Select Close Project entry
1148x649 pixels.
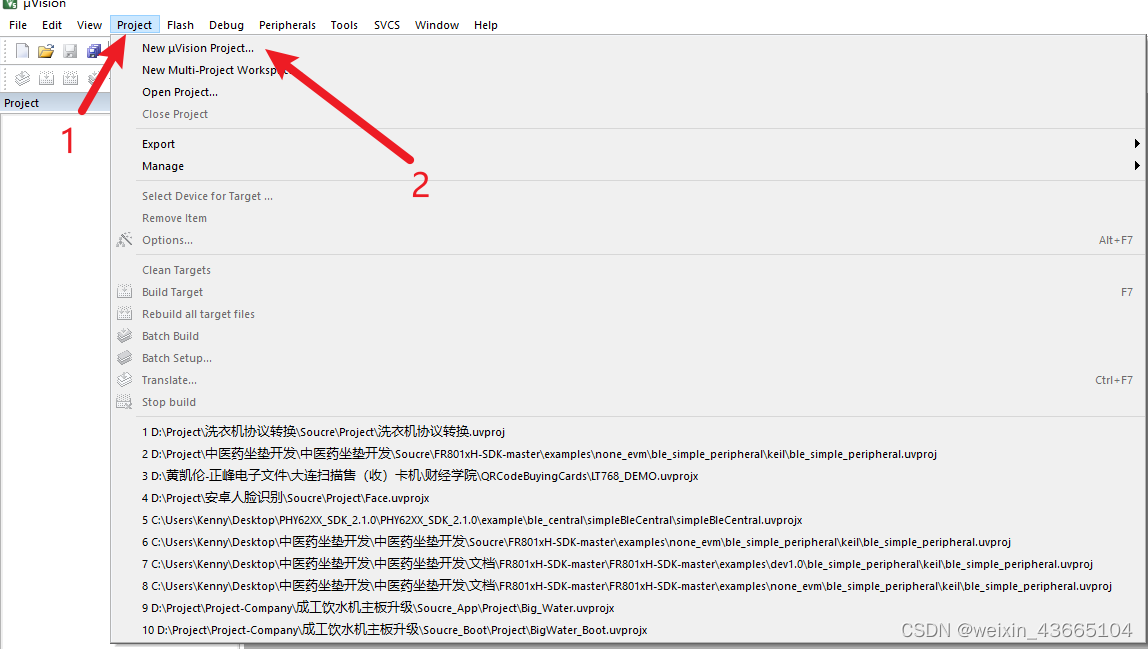(x=628, y=114)
